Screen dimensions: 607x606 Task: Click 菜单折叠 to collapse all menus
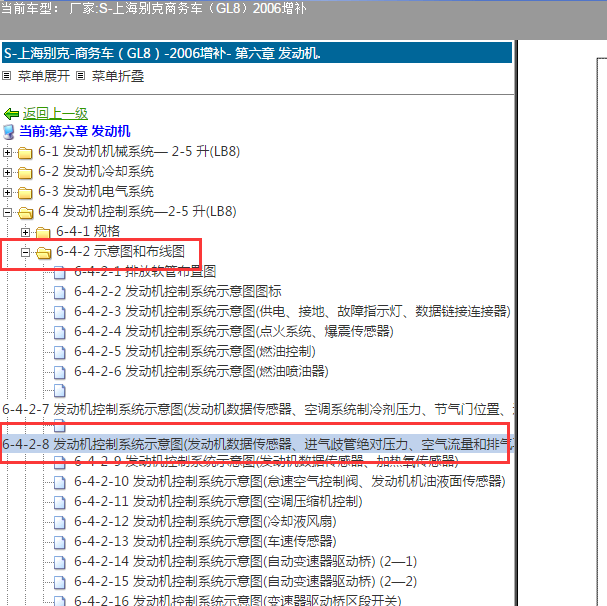click(118, 76)
